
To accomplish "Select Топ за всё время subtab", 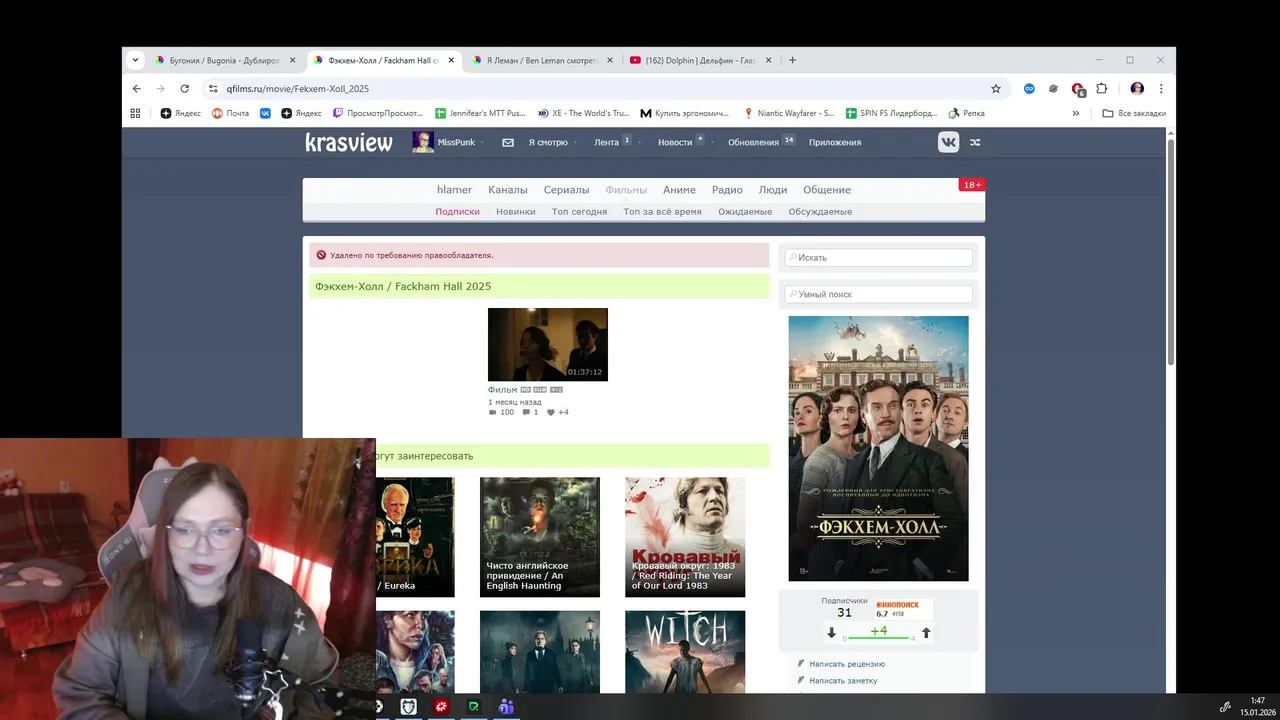I will 662,212.
